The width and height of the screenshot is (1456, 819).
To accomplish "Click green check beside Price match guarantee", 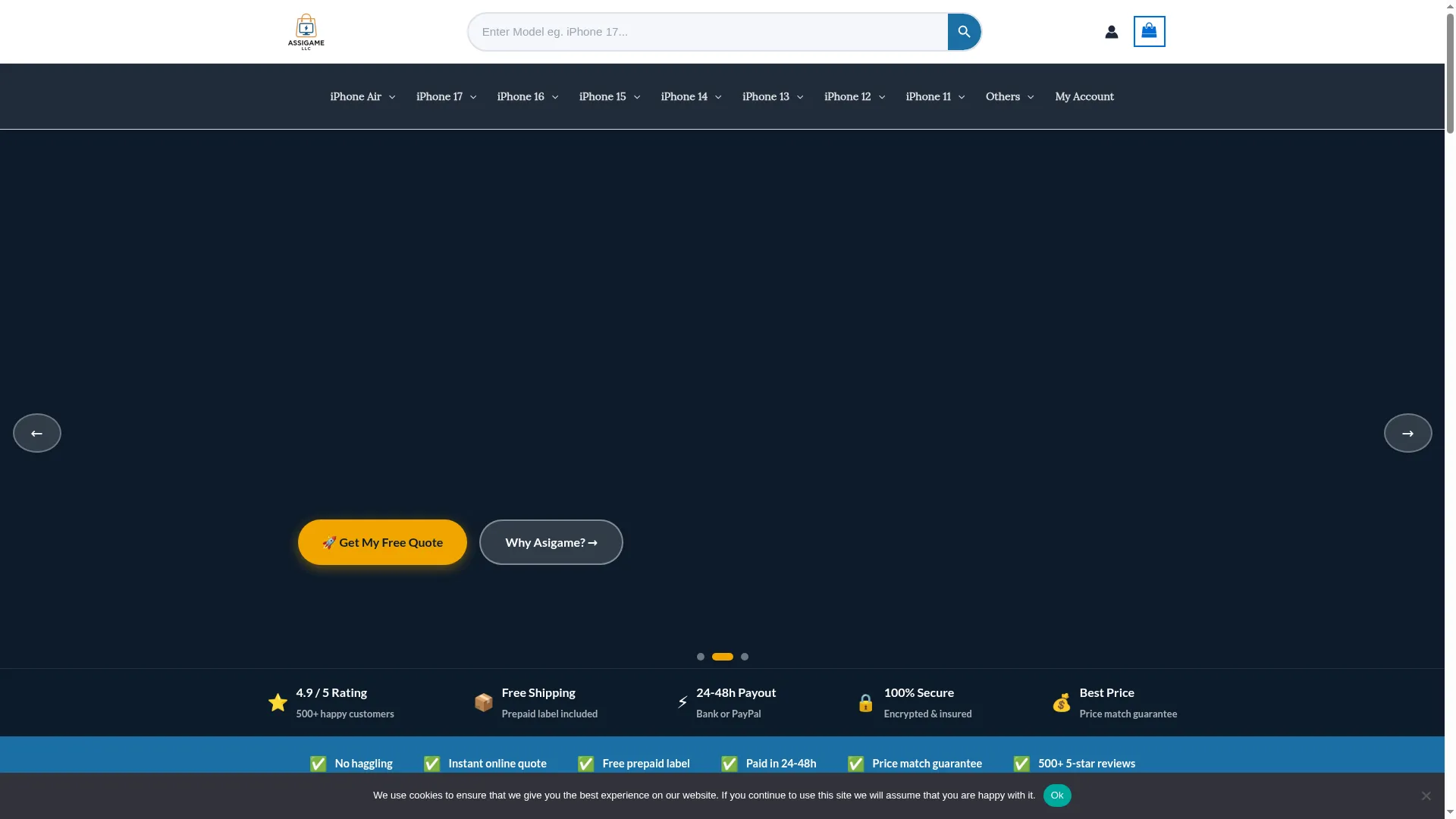I will (855, 764).
